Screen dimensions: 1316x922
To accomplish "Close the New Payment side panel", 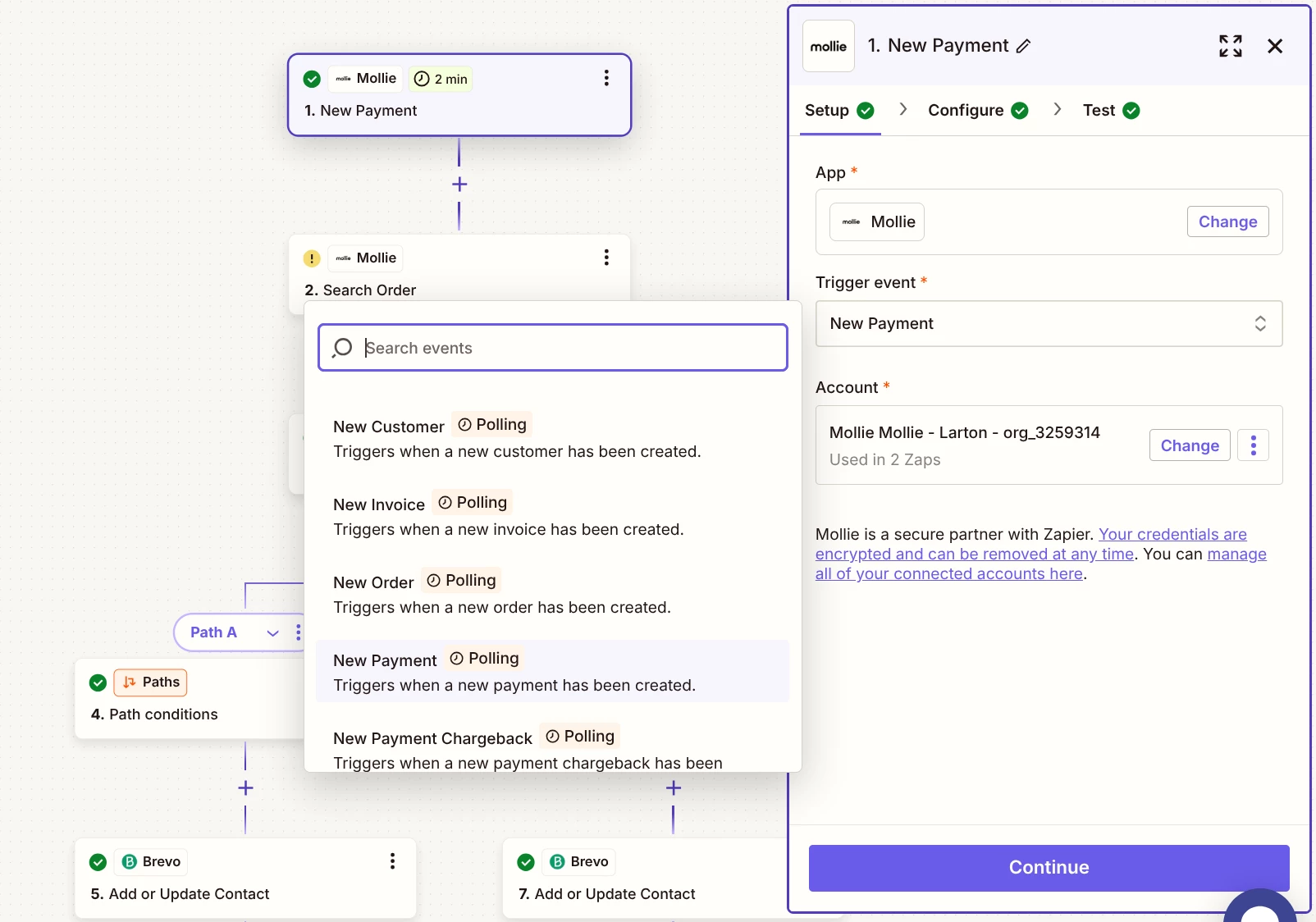I will point(1275,46).
